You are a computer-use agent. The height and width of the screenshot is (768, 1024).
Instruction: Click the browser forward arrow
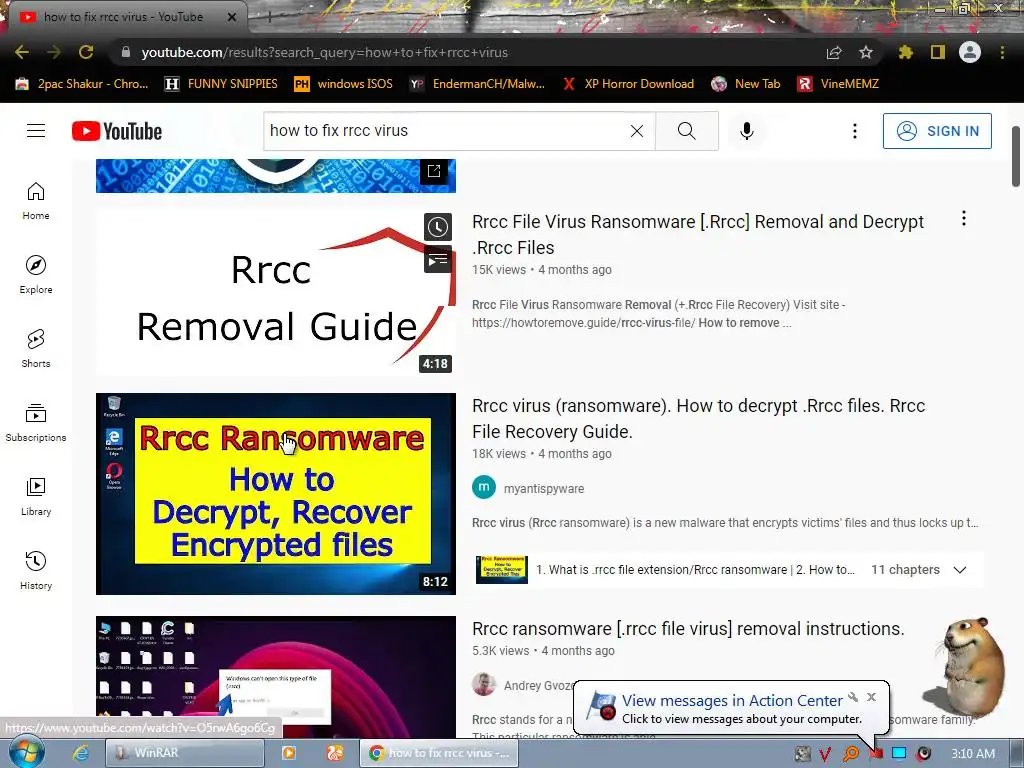click(54, 52)
